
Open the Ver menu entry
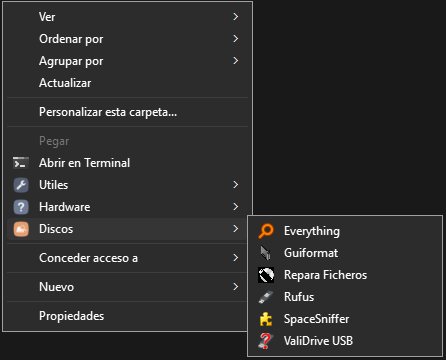(127, 17)
